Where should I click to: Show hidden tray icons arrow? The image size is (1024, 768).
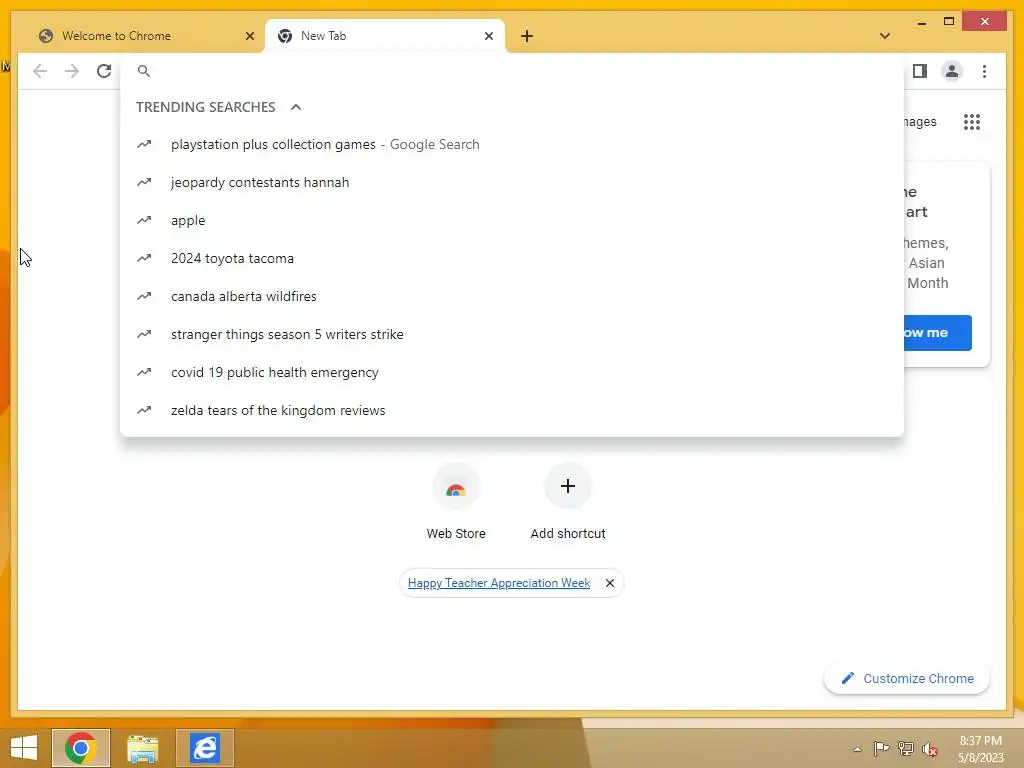[x=857, y=749]
